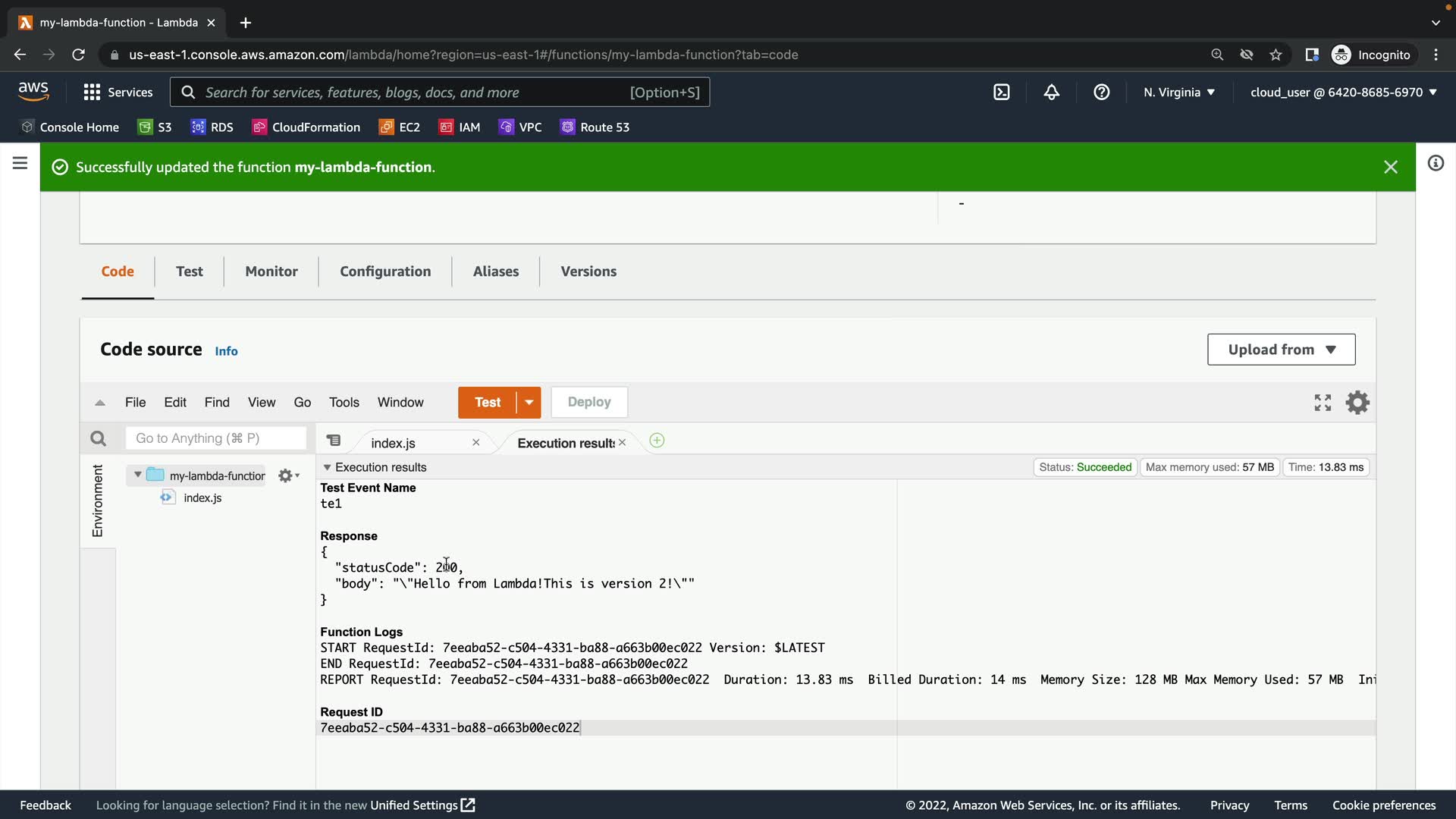The width and height of the screenshot is (1456, 819).
Task: Collapse the my-lambda-function folder tree
Action: [x=137, y=475]
